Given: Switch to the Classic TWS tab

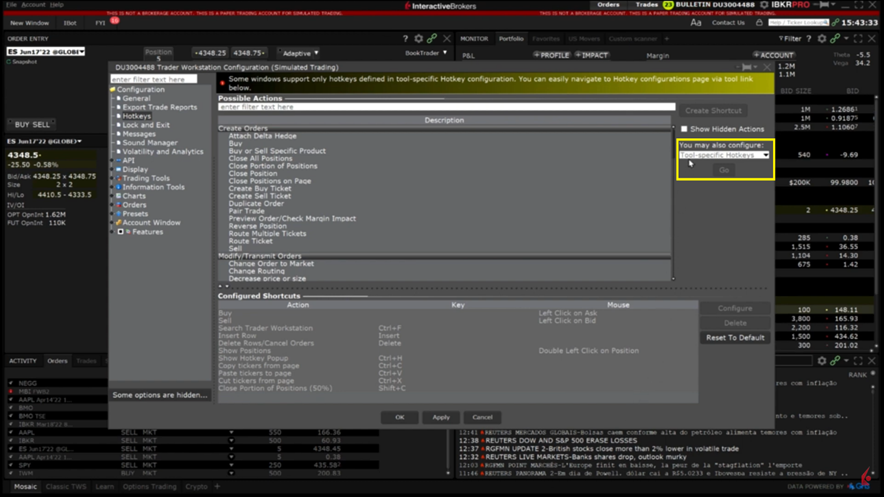Looking at the screenshot, I should click(x=65, y=487).
